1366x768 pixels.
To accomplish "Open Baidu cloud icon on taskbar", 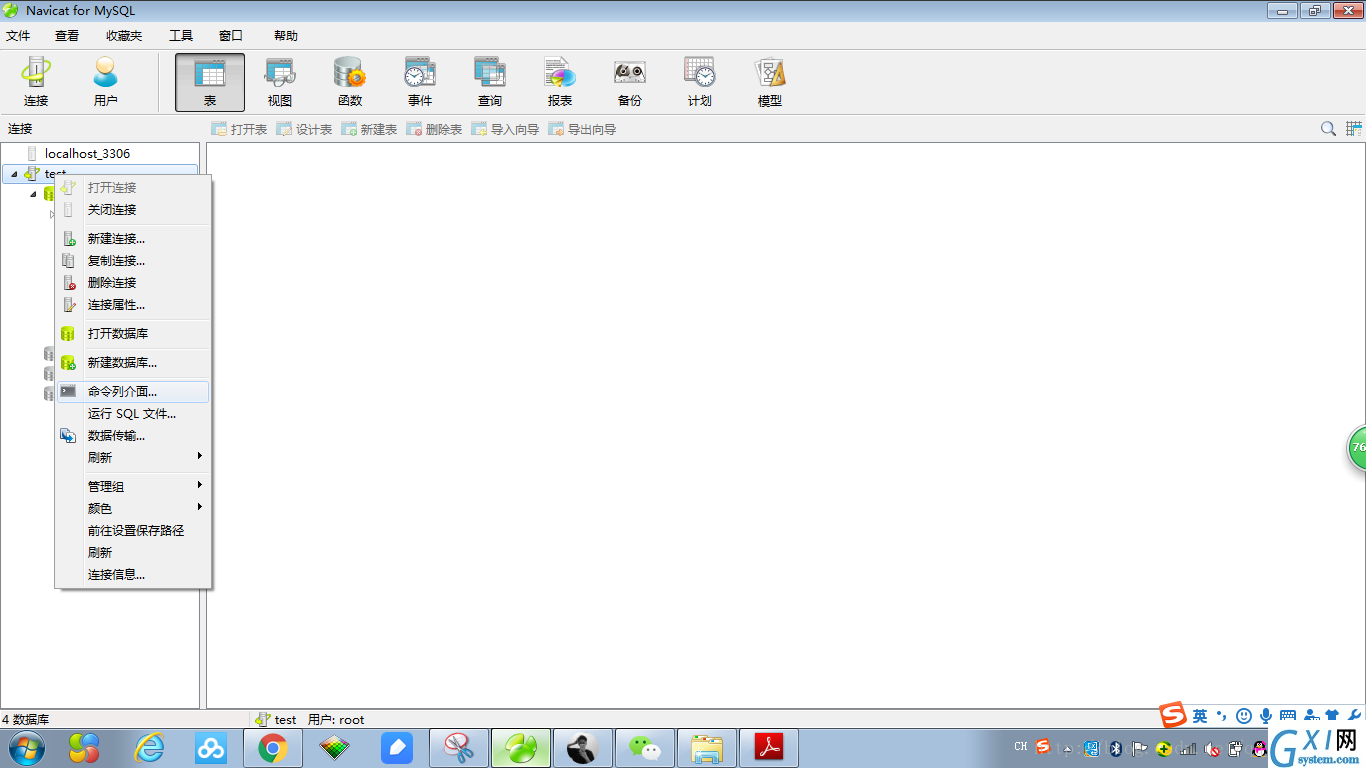I will (211, 748).
